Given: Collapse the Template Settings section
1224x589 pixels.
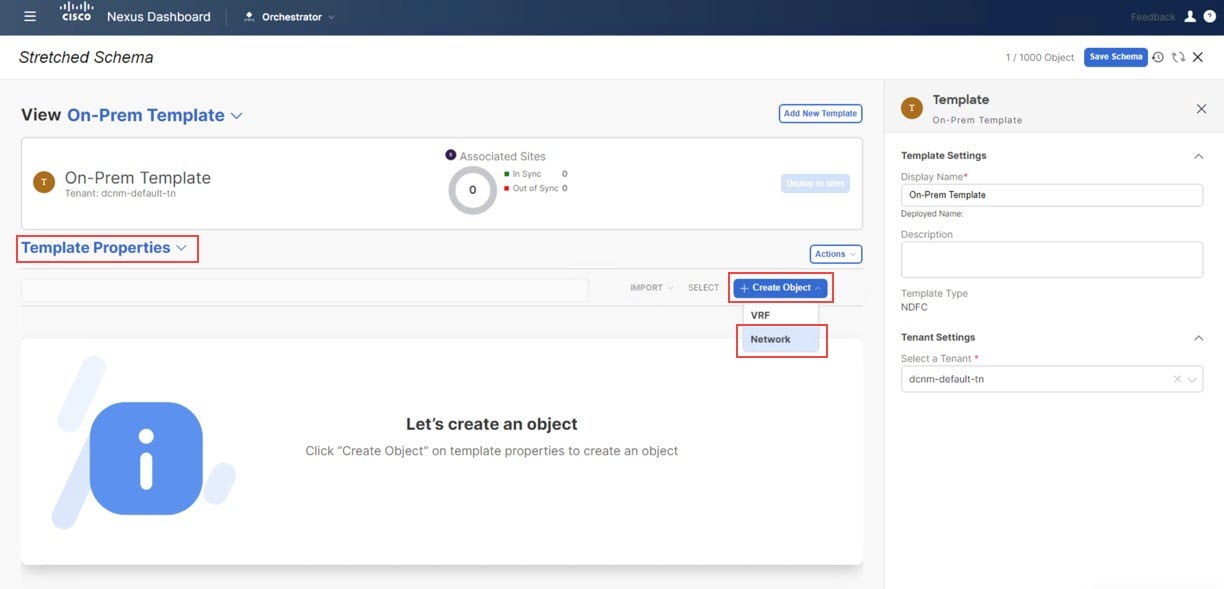Looking at the screenshot, I should pyautogui.click(x=1198, y=156).
